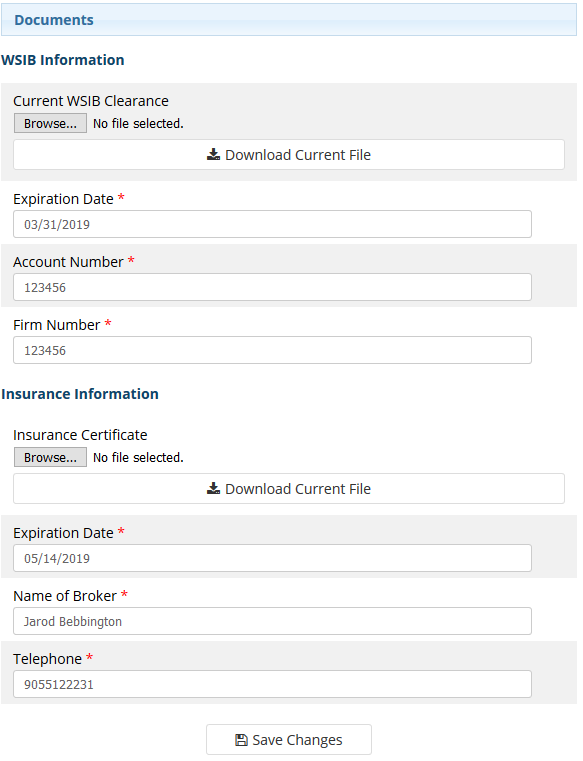Viewport: 583px width, 761px height.
Task: Edit the WSIB Expiration Date field
Action: (272, 224)
